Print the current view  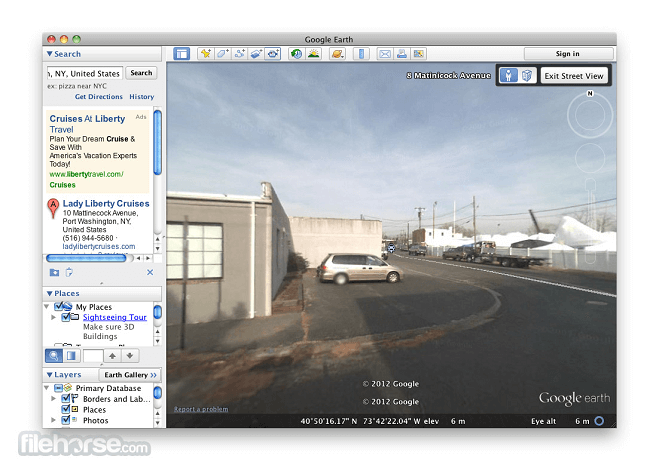tap(402, 54)
